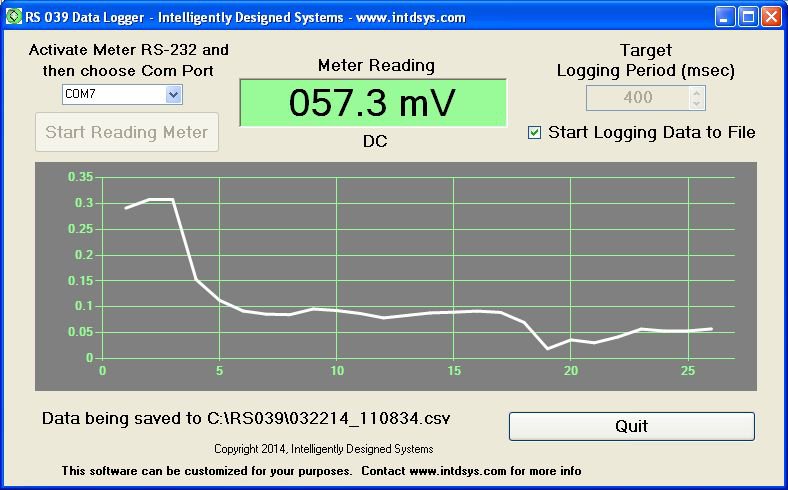
Task: Click the data saved file path text
Action: 246,418
